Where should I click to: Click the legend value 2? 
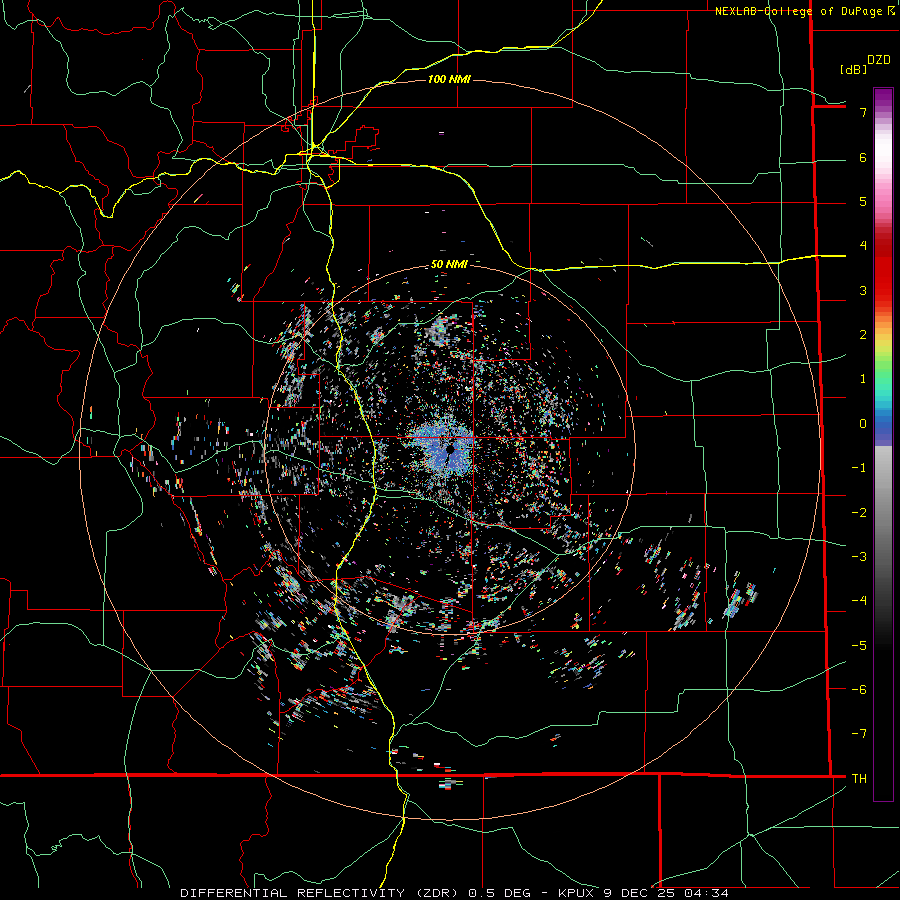tap(863, 335)
